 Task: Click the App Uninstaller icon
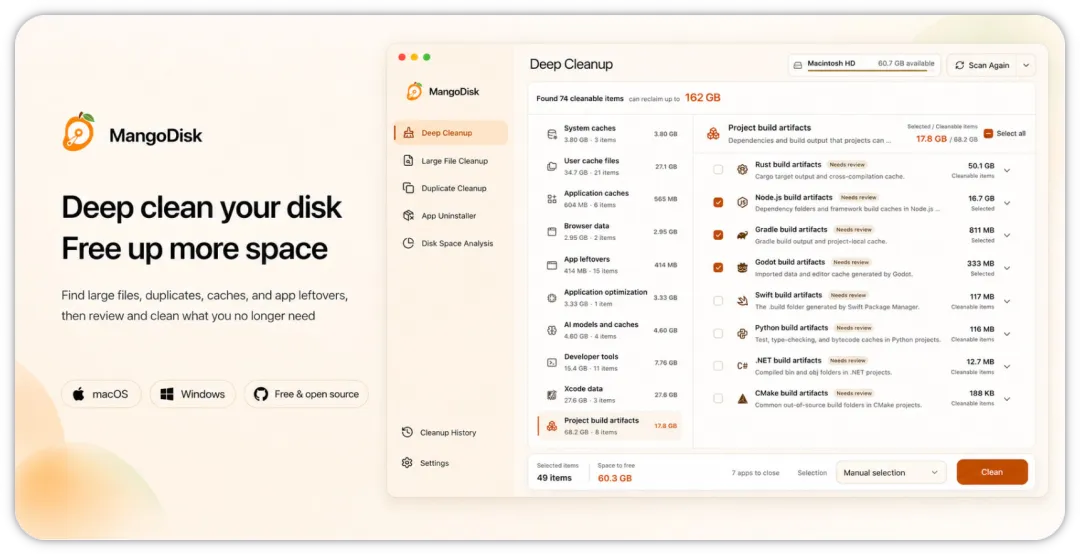tap(408, 216)
